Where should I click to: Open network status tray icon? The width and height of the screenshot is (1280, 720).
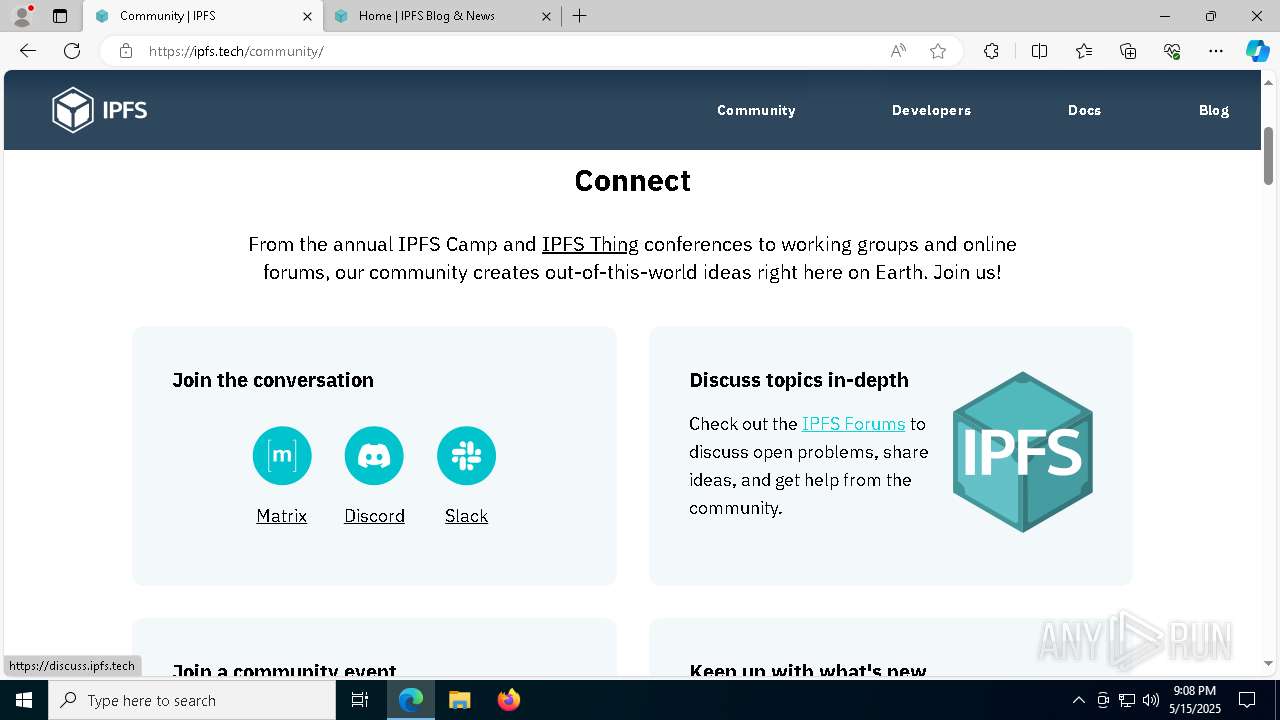tap(1127, 700)
